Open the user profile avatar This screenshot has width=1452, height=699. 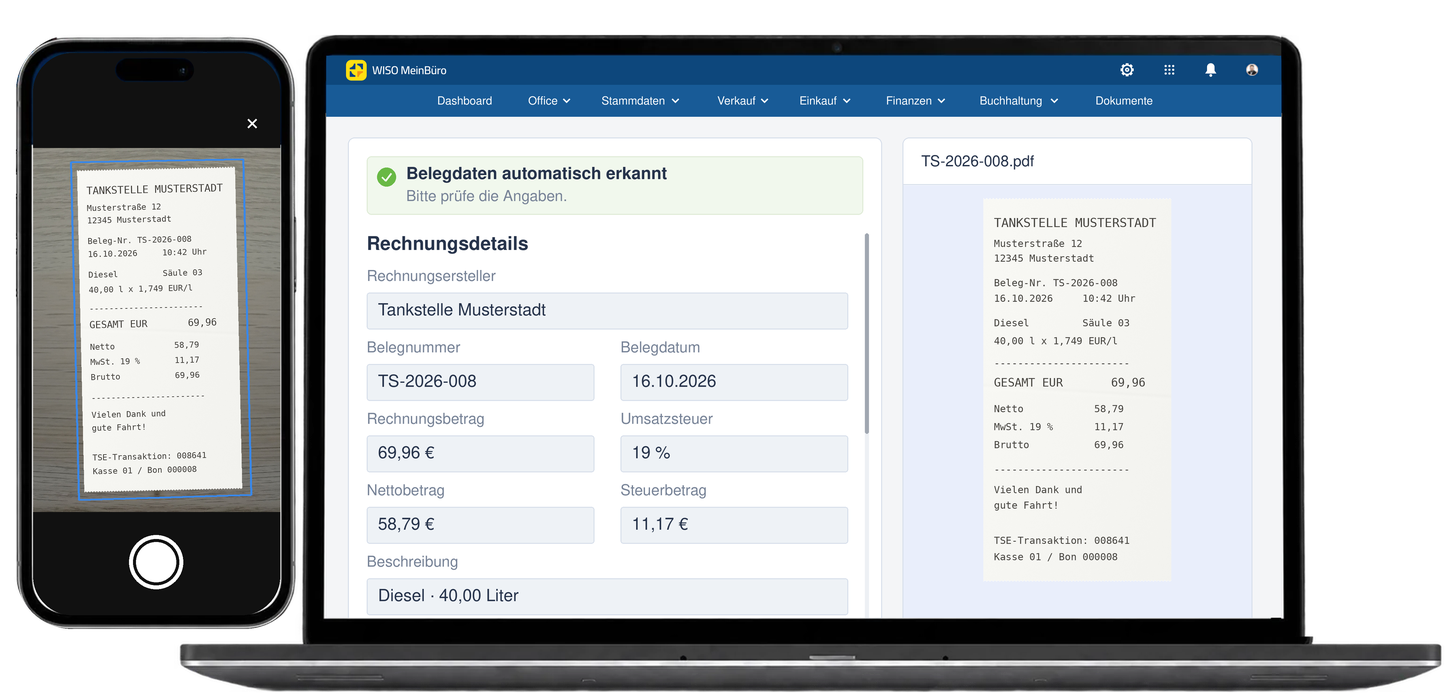pyautogui.click(x=1252, y=70)
